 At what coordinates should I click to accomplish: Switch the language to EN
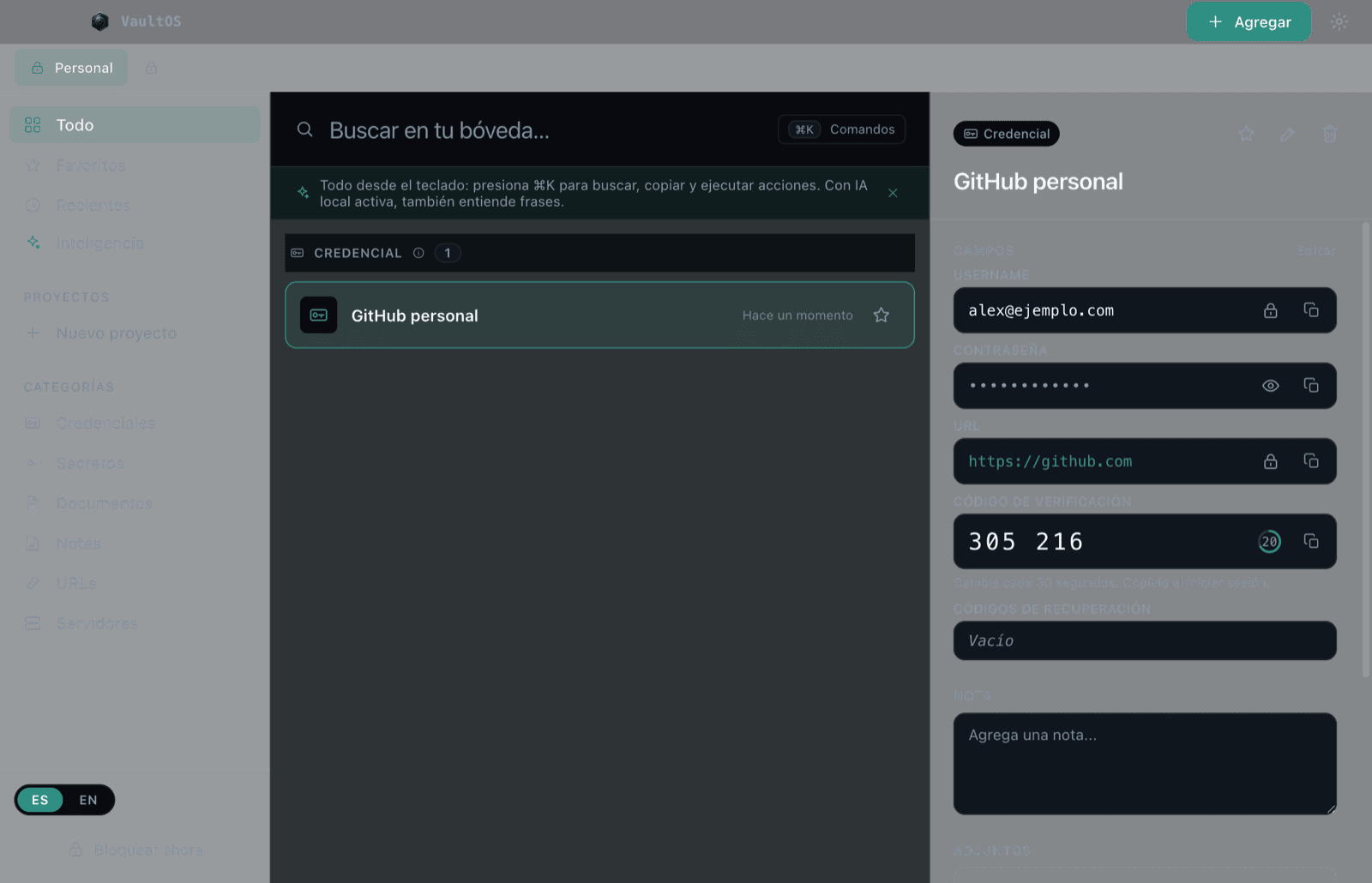[x=88, y=800]
